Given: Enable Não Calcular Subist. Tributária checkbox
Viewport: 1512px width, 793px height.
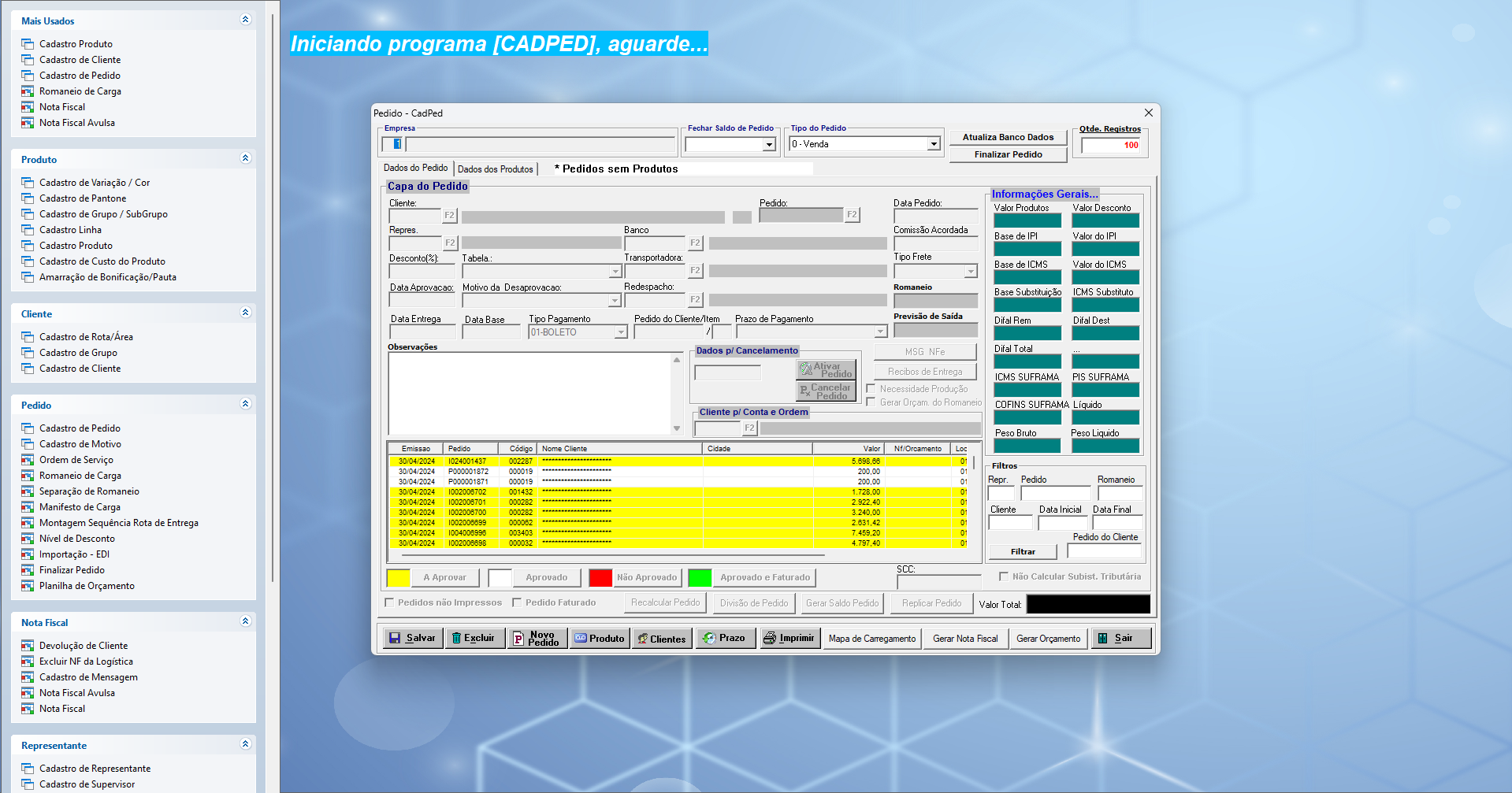Looking at the screenshot, I should tap(1004, 576).
